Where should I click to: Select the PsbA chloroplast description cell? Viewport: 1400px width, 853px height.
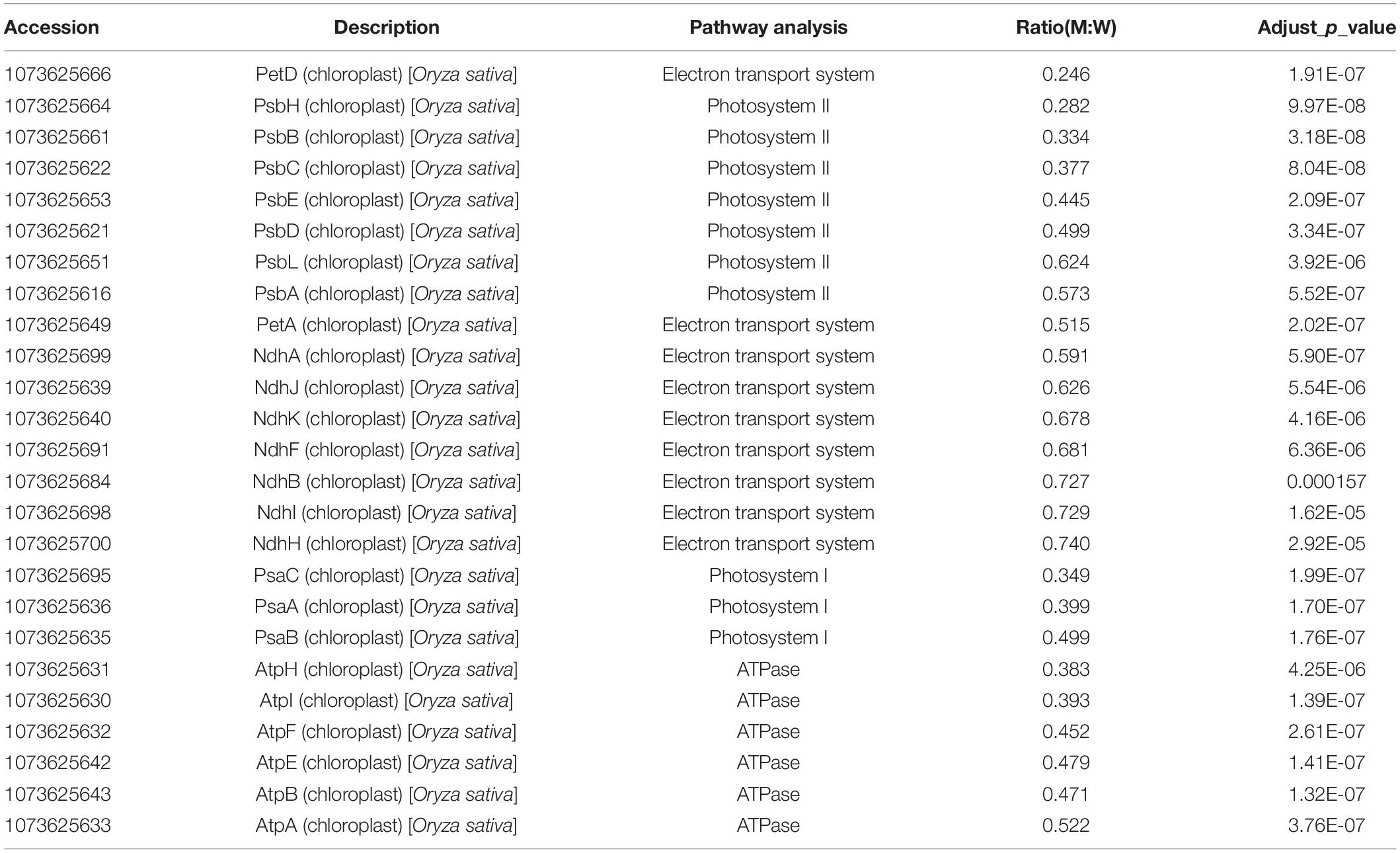point(387,294)
